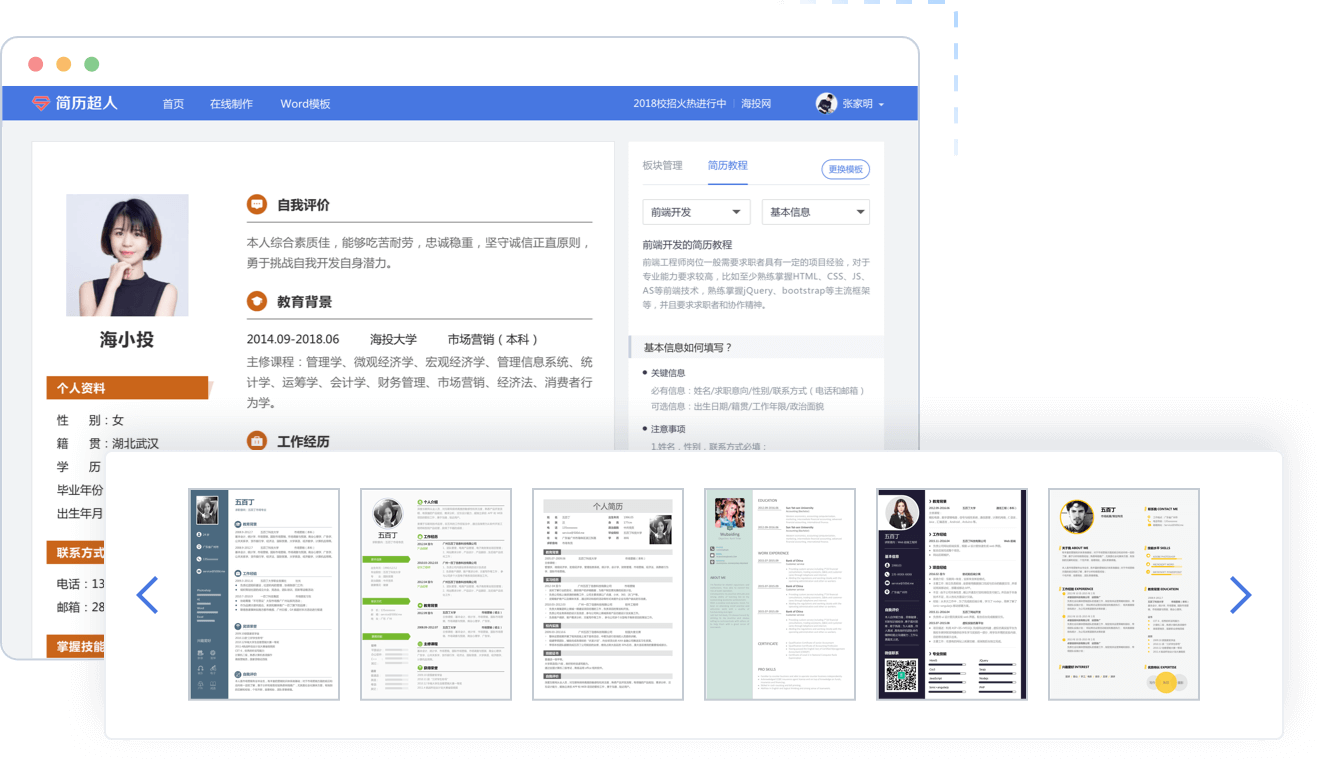Open the 基本信息 dropdown

[x=816, y=212]
